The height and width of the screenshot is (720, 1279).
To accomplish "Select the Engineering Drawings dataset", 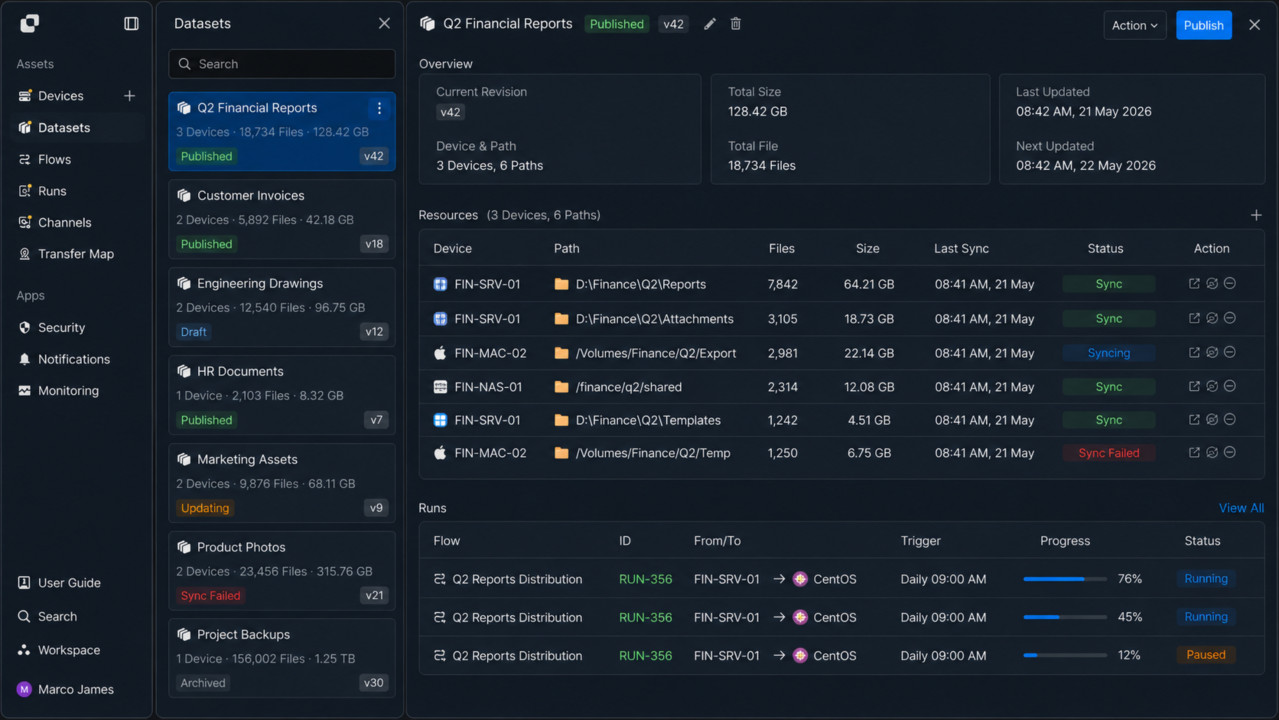I will (282, 307).
